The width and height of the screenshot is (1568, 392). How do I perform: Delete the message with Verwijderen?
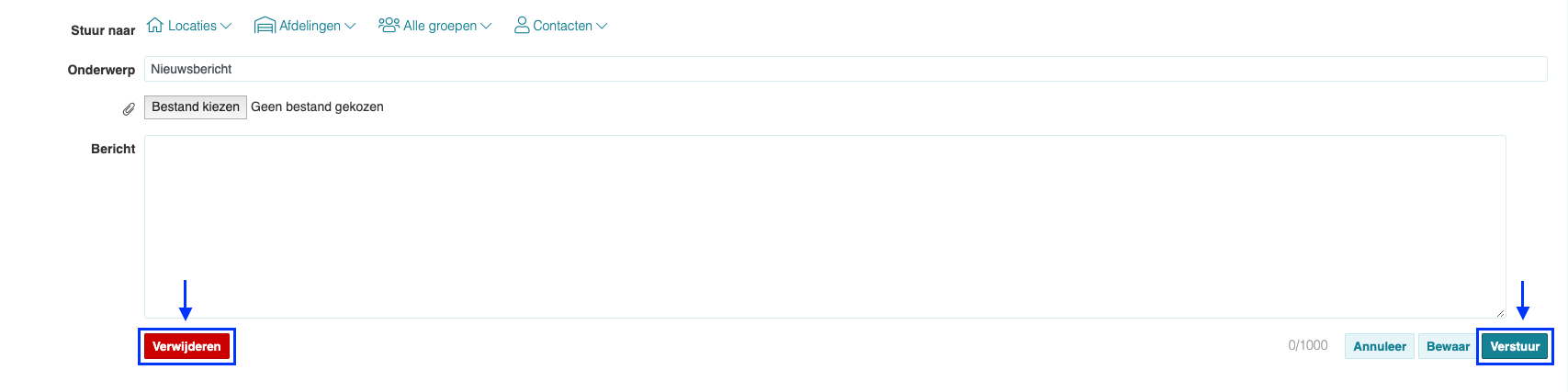click(x=186, y=346)
